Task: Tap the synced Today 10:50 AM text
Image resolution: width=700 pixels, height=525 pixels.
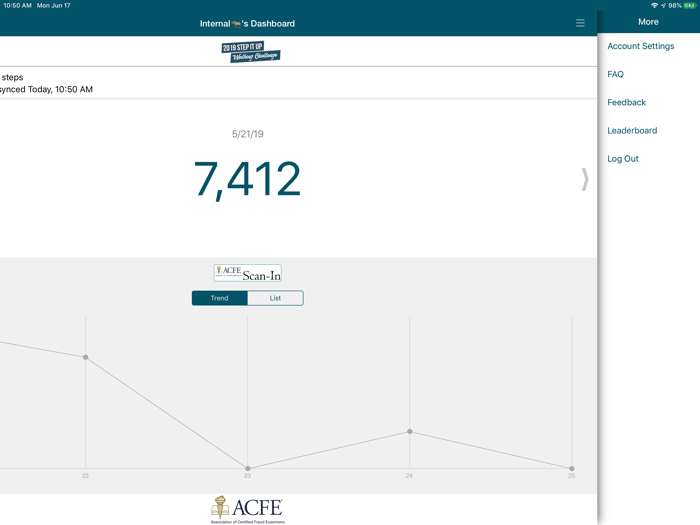Action: click(46, 89)
